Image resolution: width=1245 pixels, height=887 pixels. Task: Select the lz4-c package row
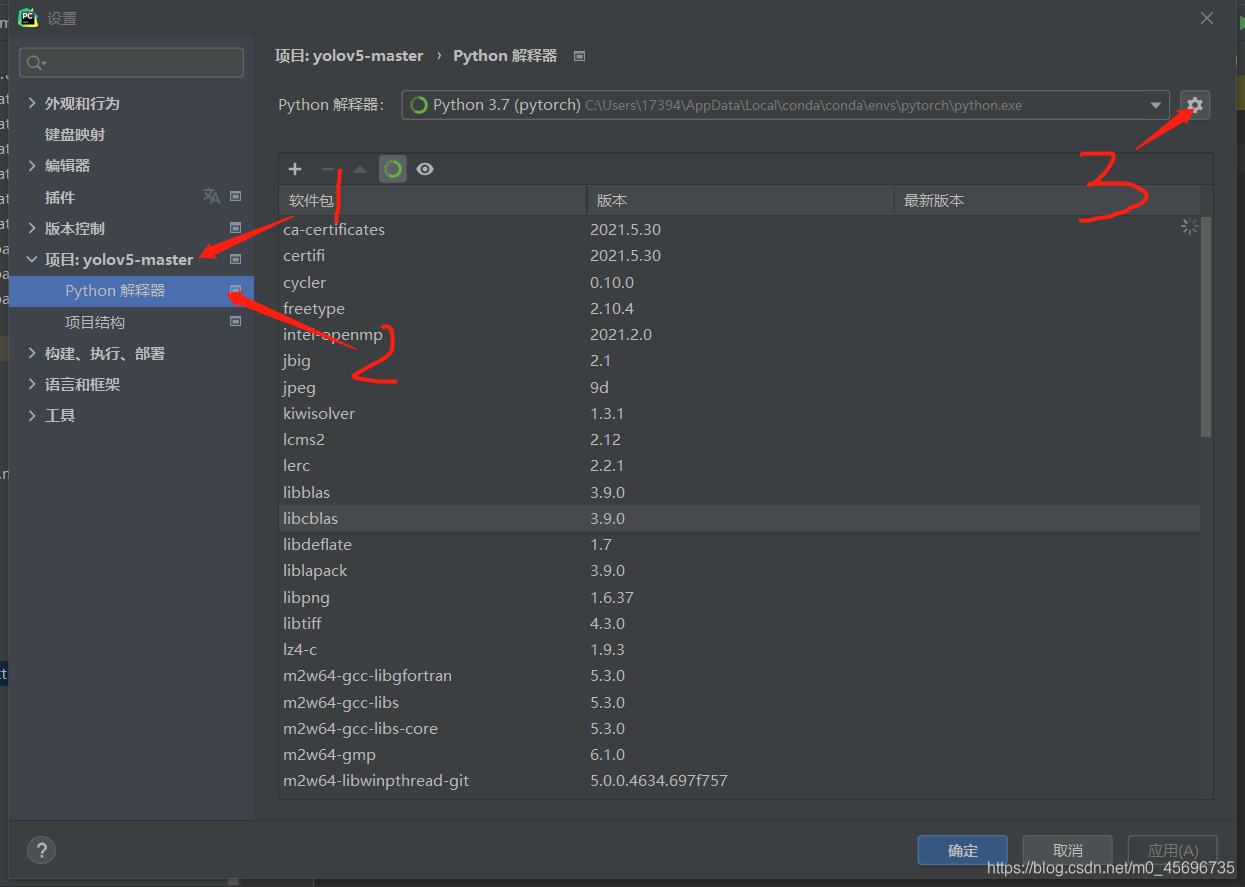[739, 650]
